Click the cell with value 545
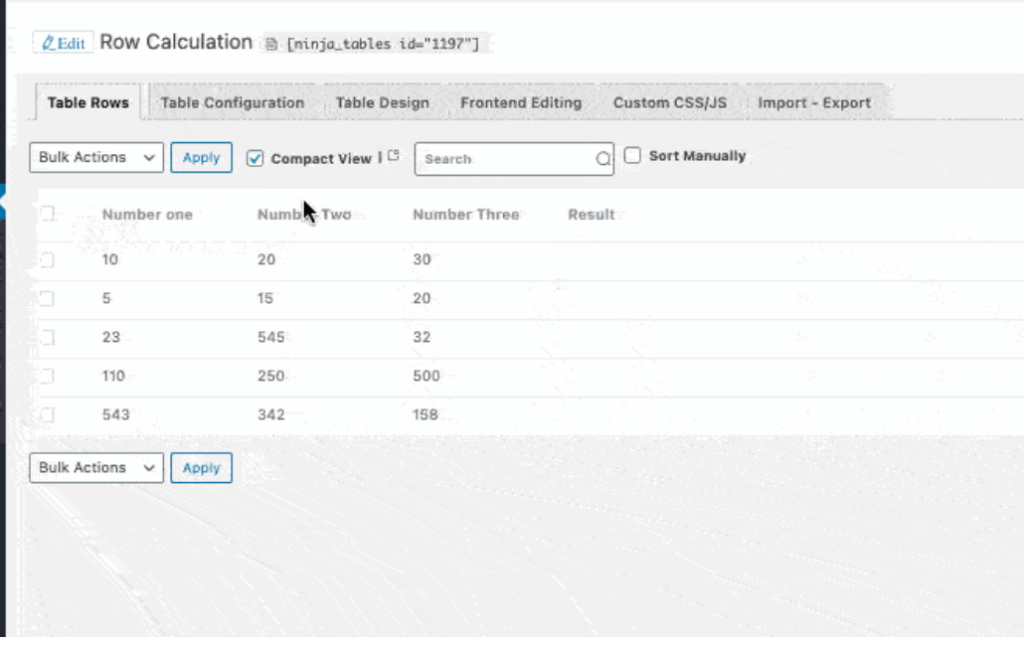1024x646 pixels. tap(271, 337)
